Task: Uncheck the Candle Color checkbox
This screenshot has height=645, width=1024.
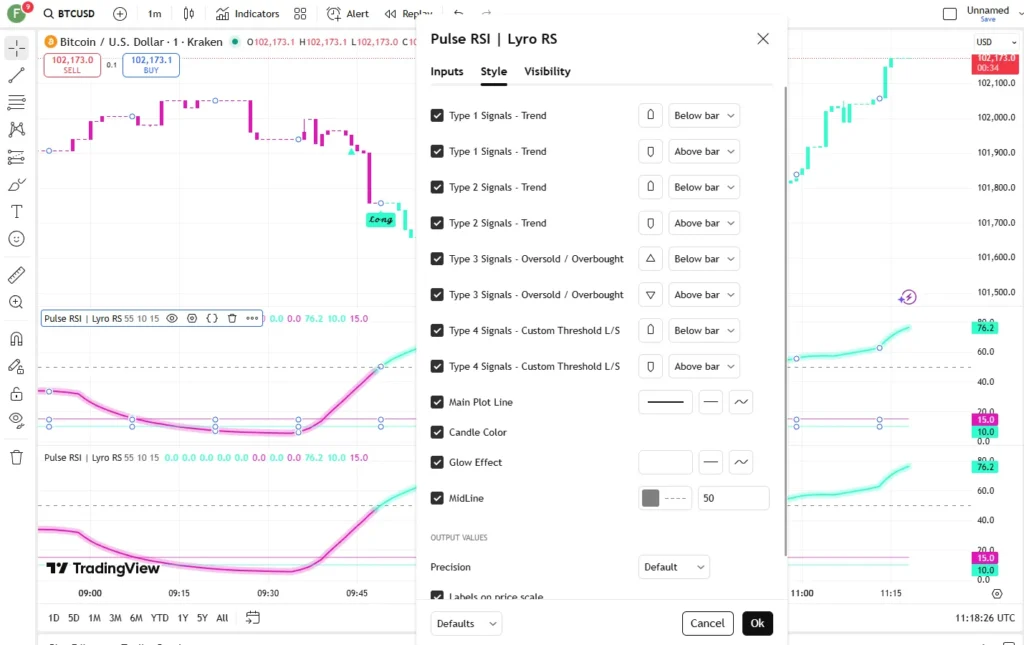Action: (438, 432)
